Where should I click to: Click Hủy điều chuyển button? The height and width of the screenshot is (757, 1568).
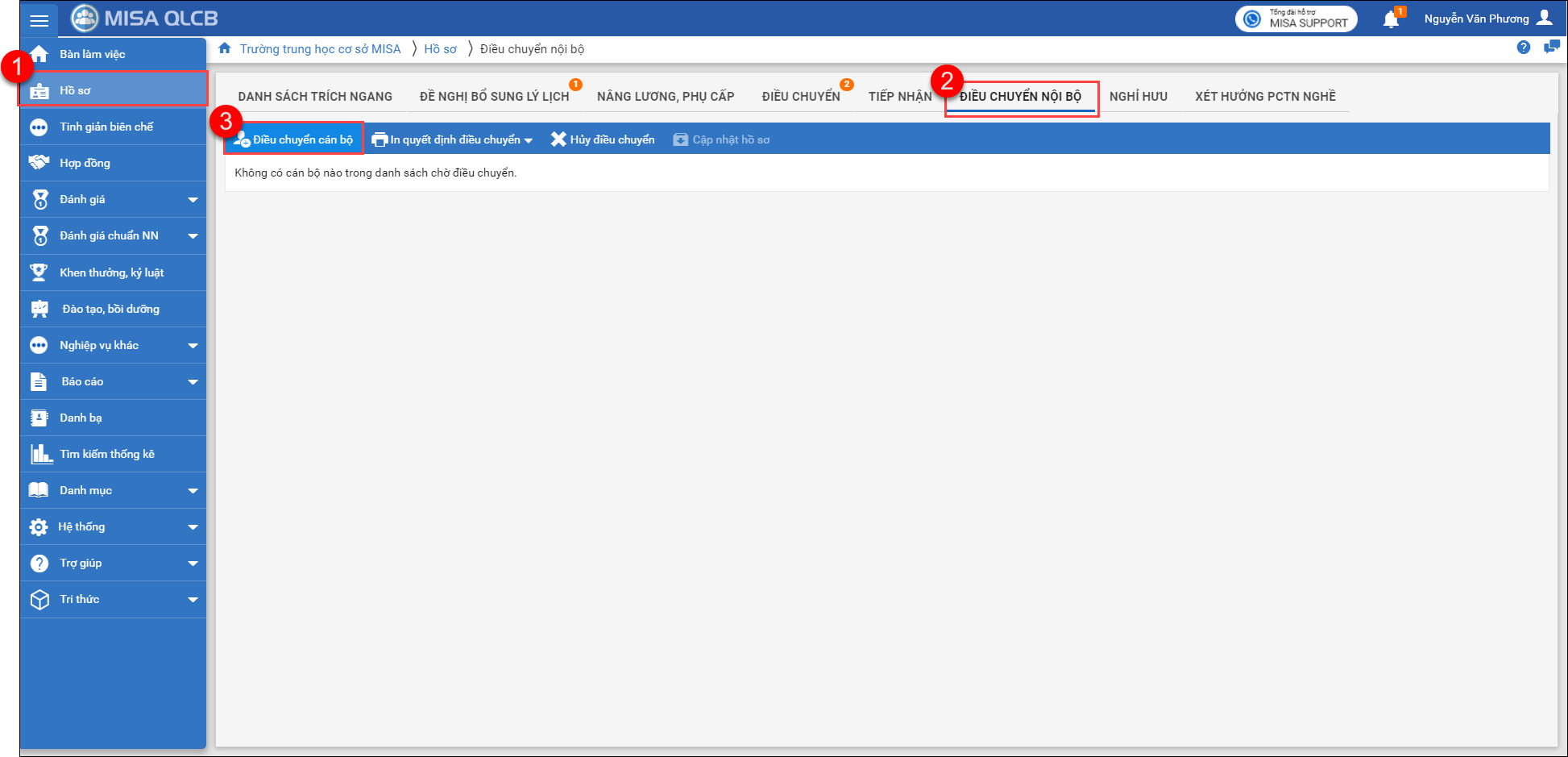tap(603, 139)
